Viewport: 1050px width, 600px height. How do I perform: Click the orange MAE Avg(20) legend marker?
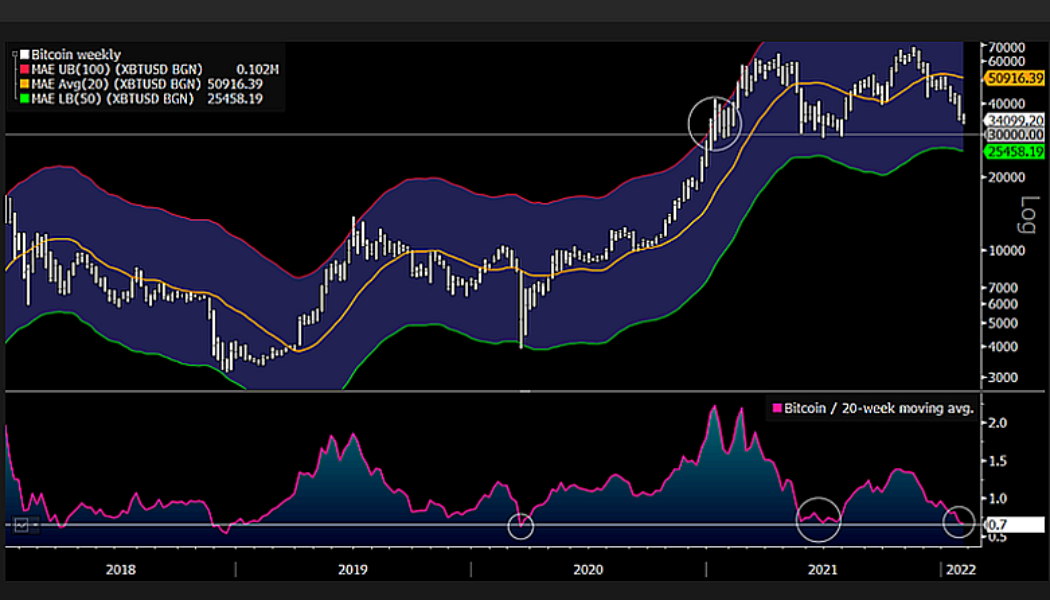[24, 83]
